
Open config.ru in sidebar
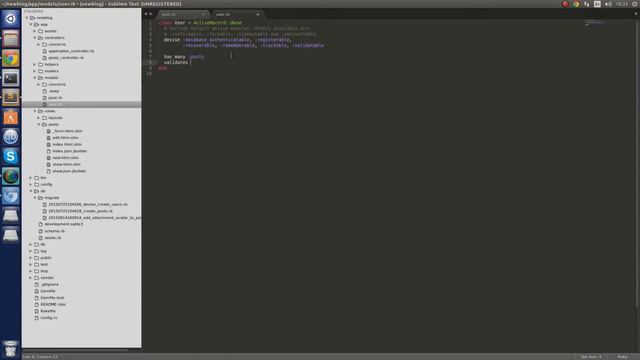pyautogui.click(x=49, y=318)
